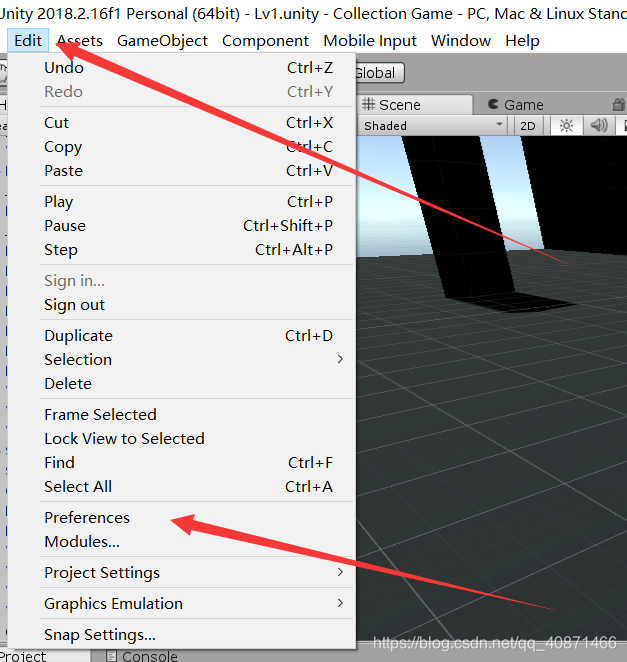Switch to the Game tab
Viewport: 627px width, 662px height.
click(x=516, y=105)
